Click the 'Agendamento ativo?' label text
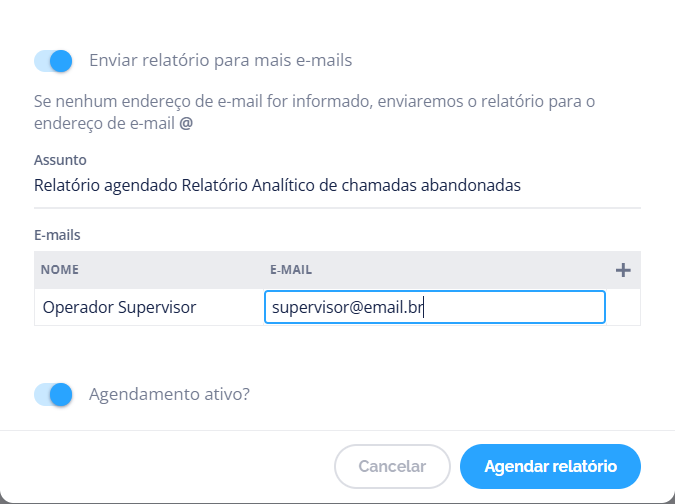The image size is (675, 504). pyautogui.click(x=169, y=394)
